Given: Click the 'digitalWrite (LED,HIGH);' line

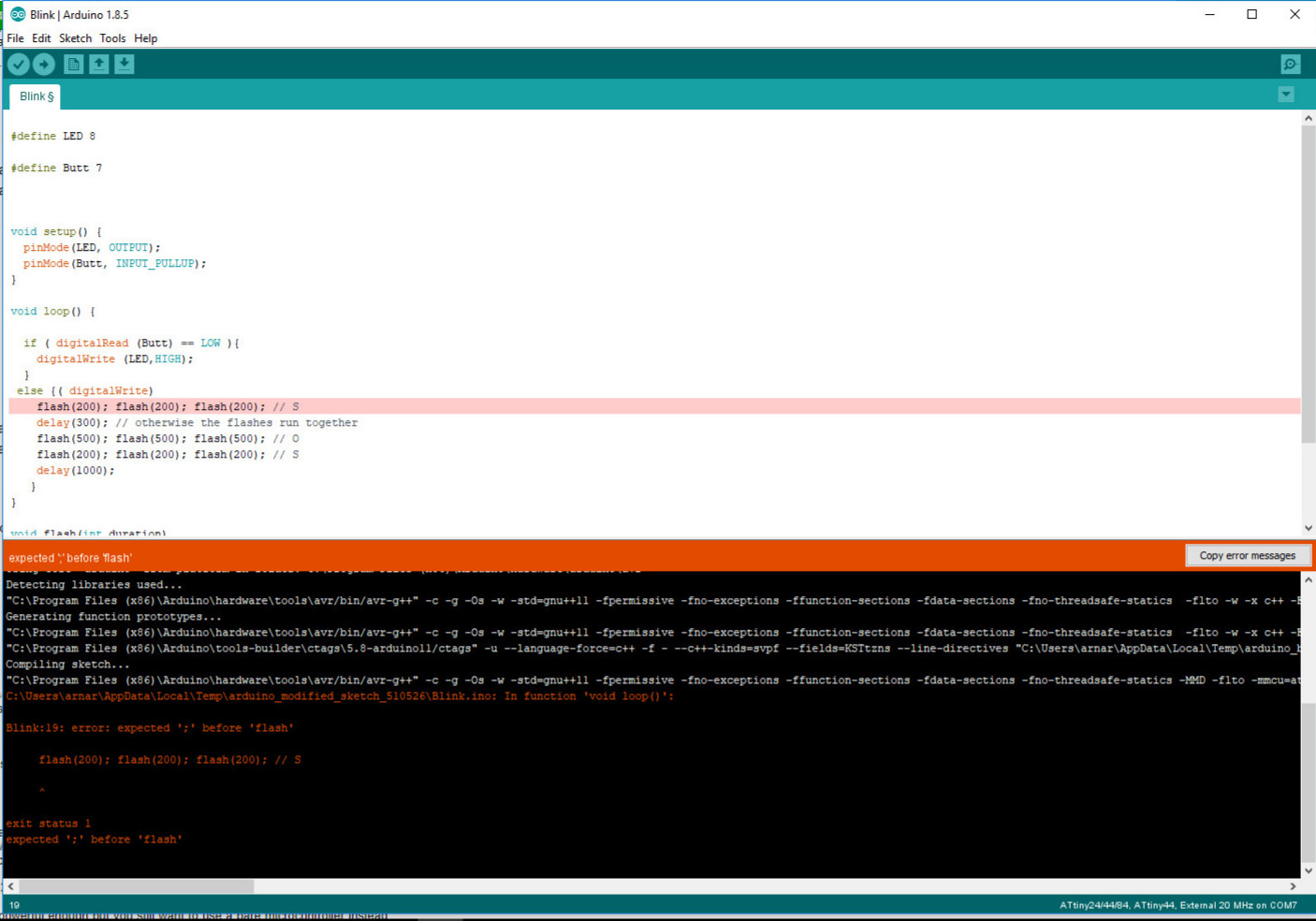Looking at the screenshot, I should click(115, 358).
